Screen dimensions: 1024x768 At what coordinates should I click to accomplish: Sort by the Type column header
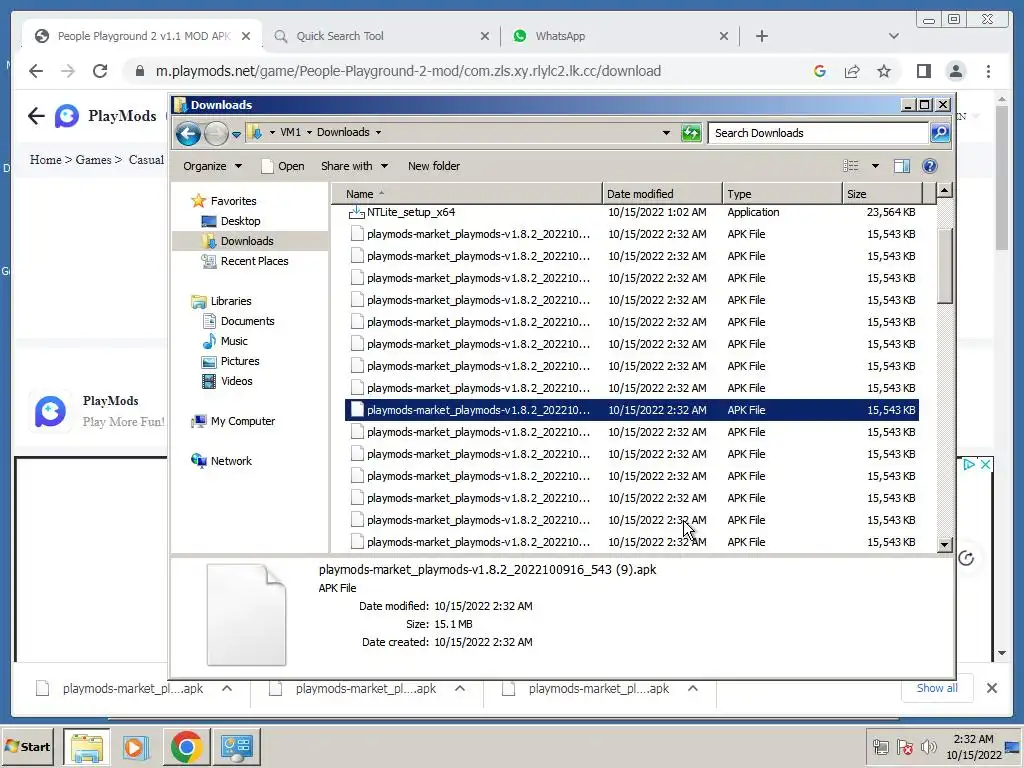[x=782, y=194]
